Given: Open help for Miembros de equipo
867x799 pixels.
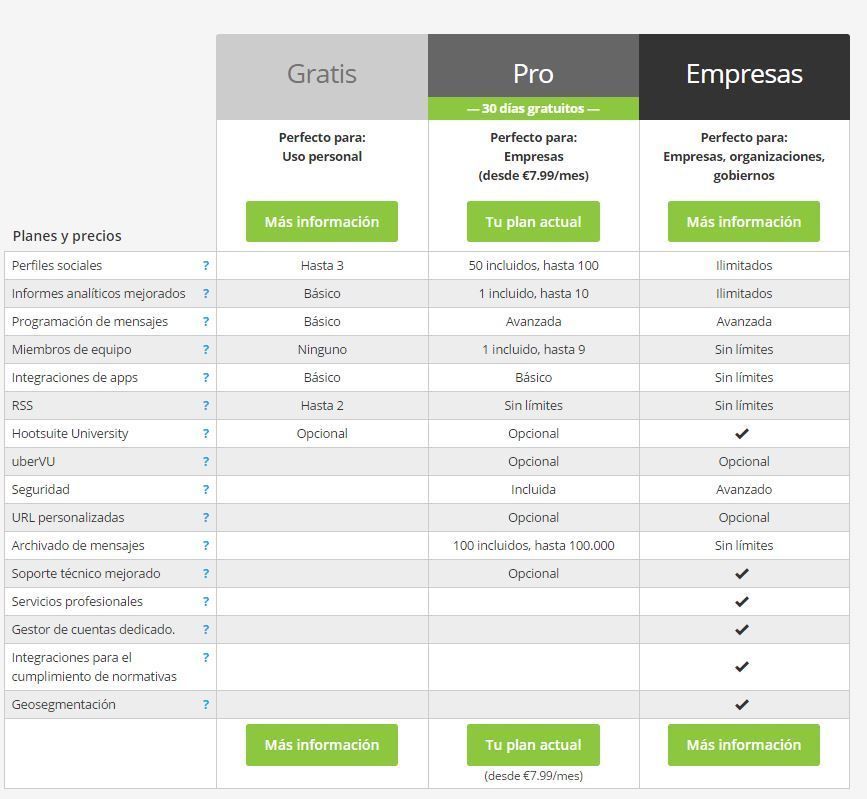Looking at the screenshot, I should coord(206,349).
